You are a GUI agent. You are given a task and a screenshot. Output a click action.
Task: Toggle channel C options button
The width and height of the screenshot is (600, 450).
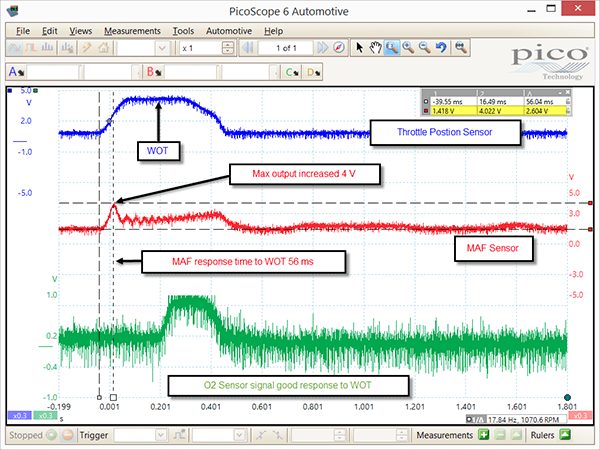point(292,72)
